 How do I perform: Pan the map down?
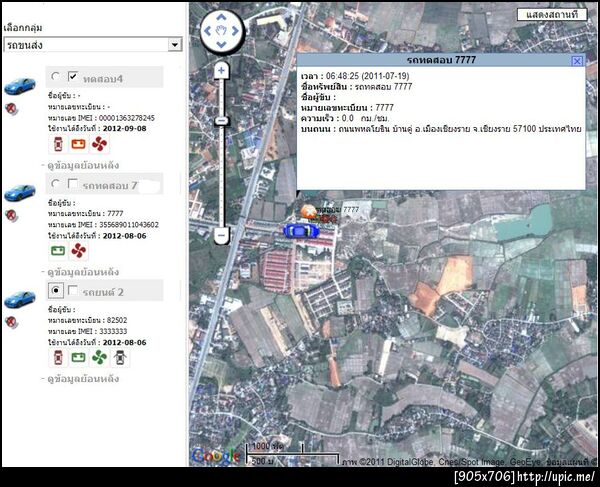221,44
